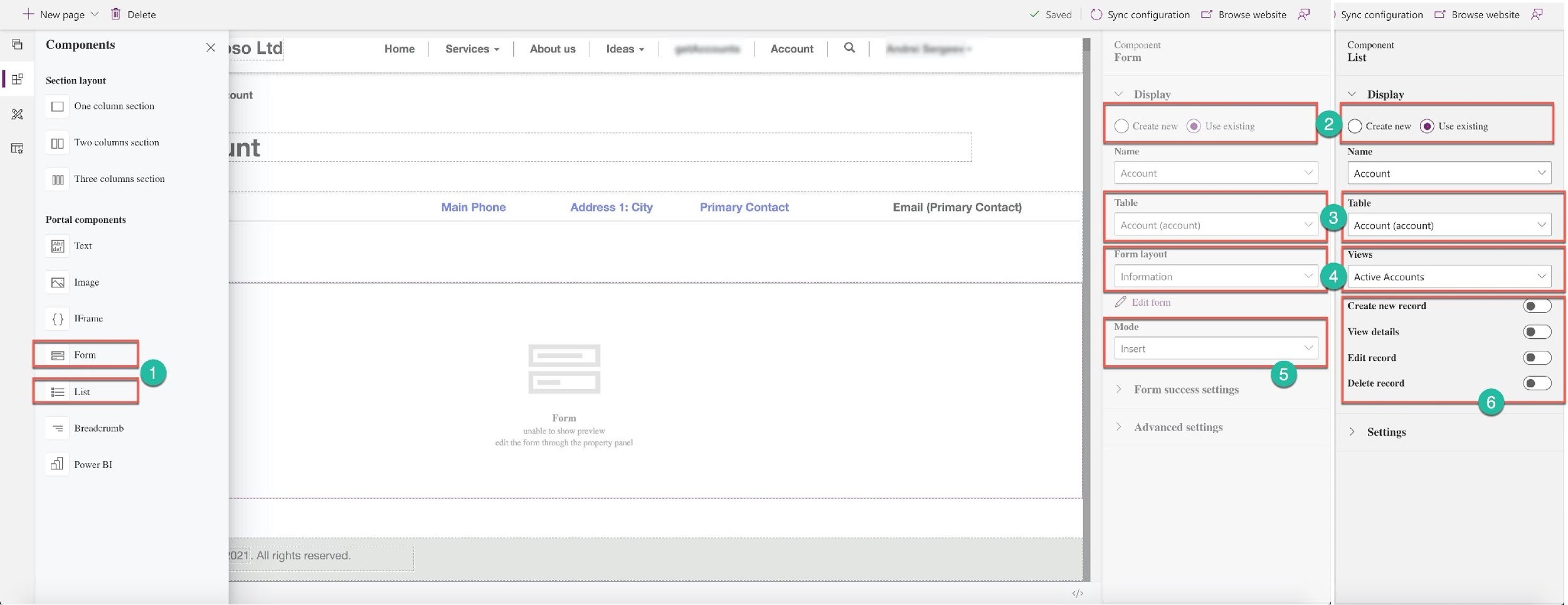Click the Edit form link
1568x605 pixels.
(x=1143, y=302)
